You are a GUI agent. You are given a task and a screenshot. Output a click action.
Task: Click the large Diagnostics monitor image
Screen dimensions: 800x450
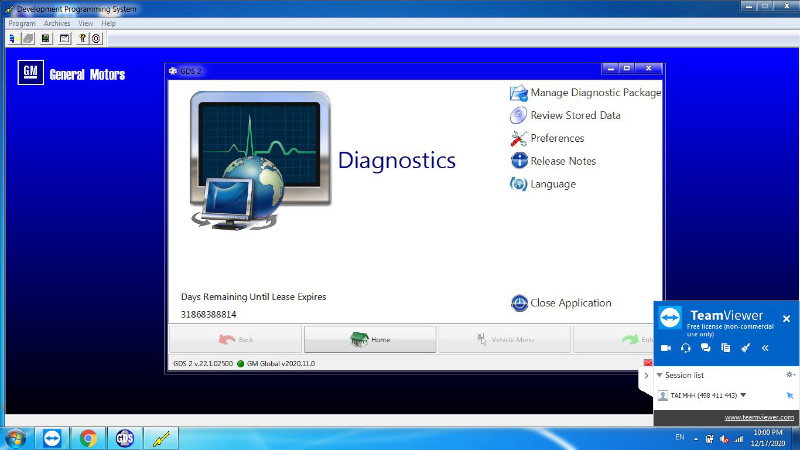tap(260, 161)
